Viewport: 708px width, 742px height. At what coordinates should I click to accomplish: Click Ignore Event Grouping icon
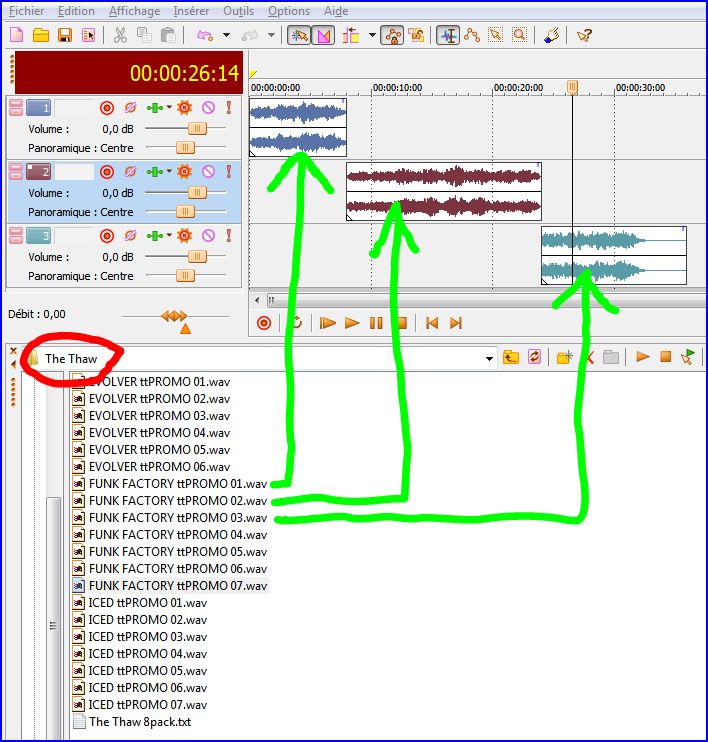pyautogui.click(x=416, y=35)
